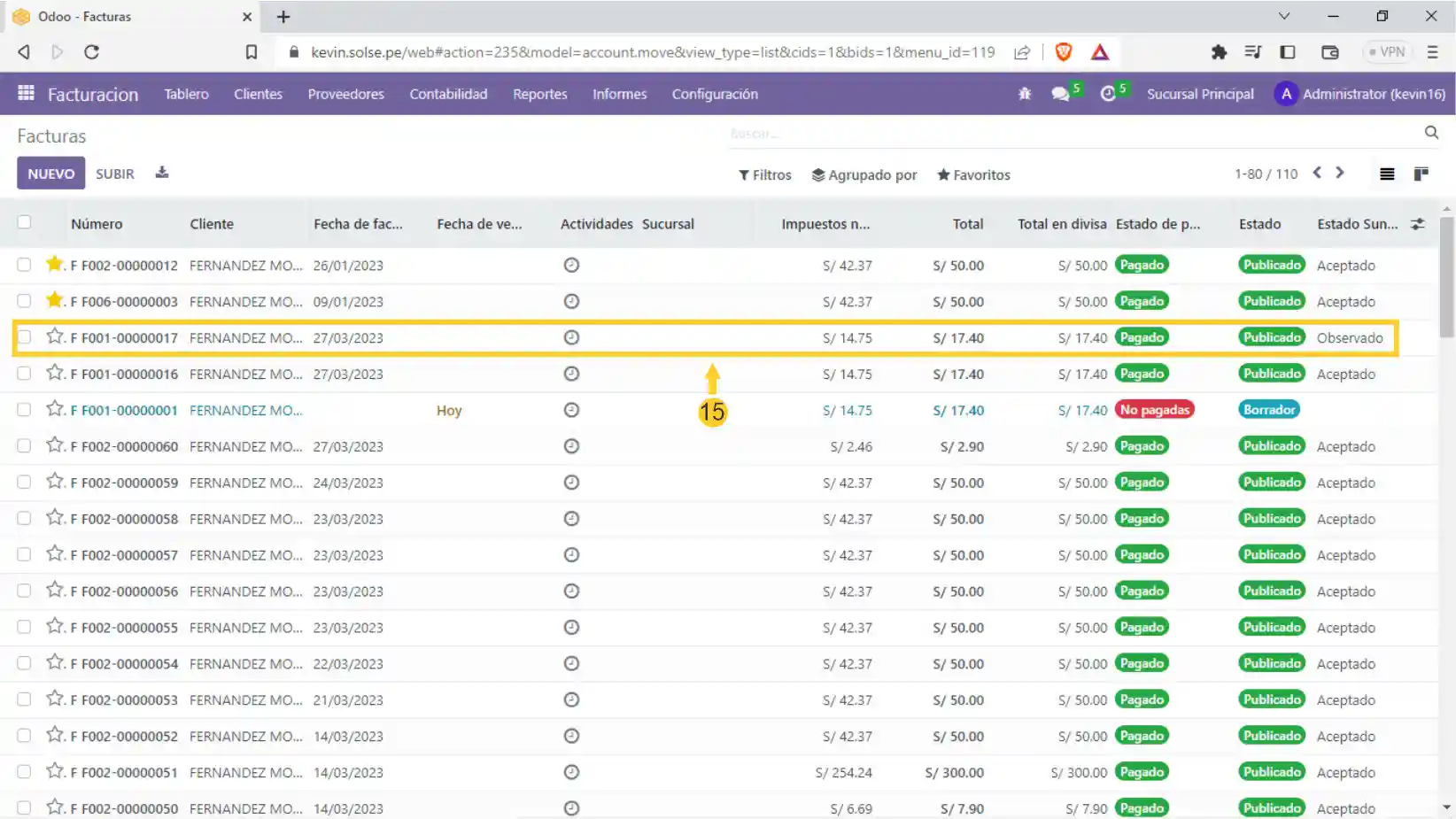The height and width of the screenshot is (819, 1456).
Task: Click Facturacion app title
Action: (93, 94)
